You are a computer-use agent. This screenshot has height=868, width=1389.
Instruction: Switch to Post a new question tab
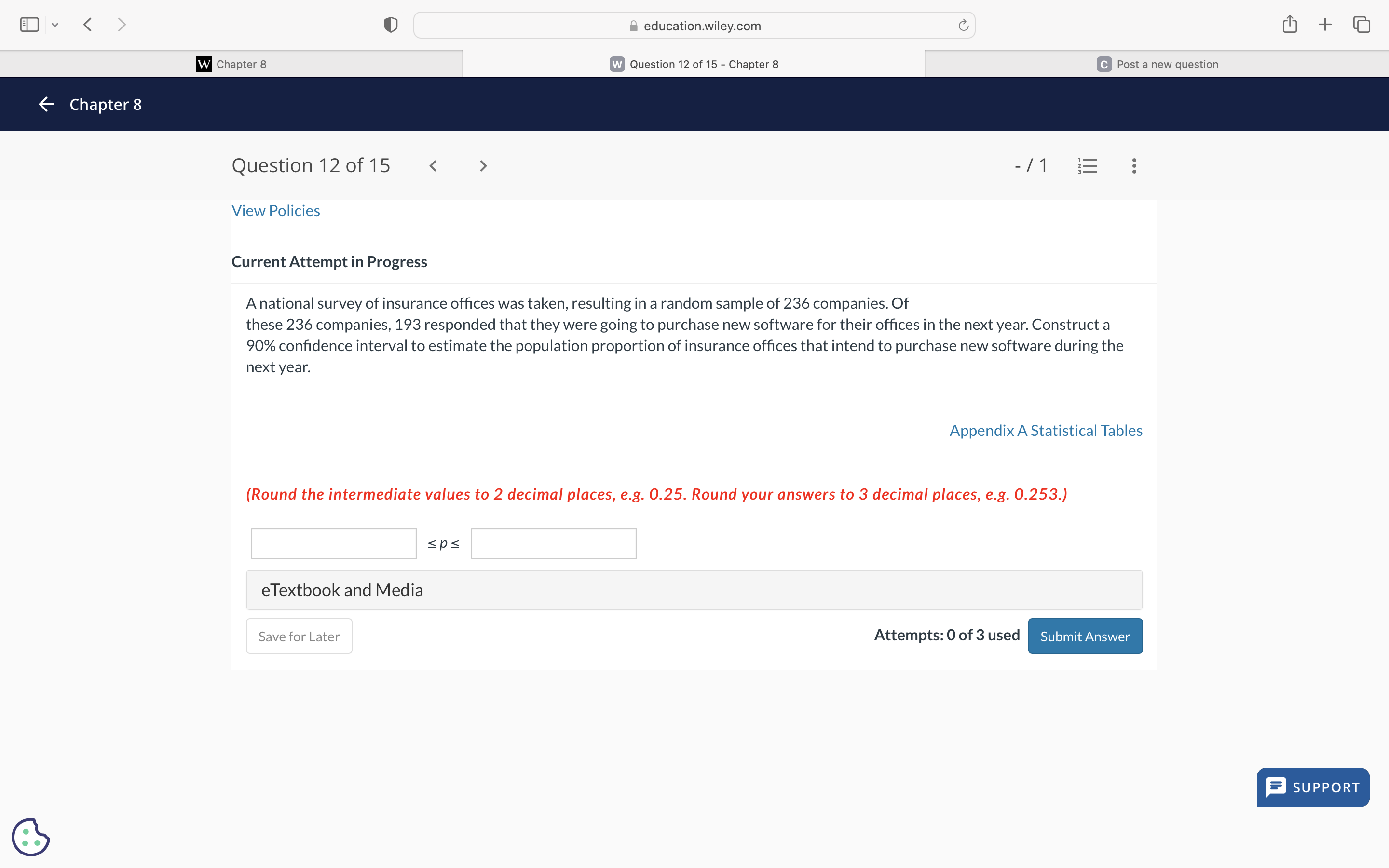coord(1157,64)
